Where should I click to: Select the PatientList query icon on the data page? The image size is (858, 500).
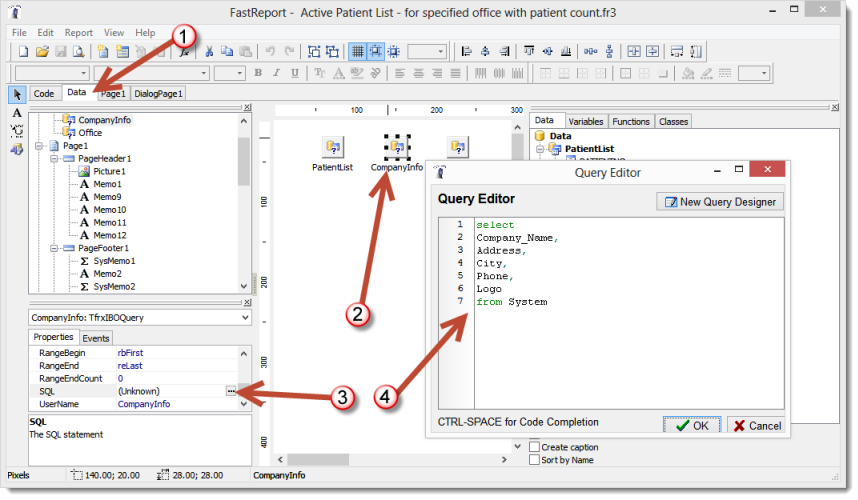(x=333, y=147)
